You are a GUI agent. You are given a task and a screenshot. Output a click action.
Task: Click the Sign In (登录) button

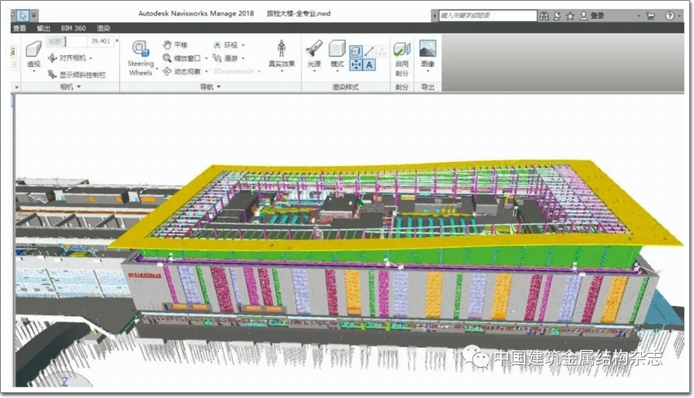coord(592,16)
